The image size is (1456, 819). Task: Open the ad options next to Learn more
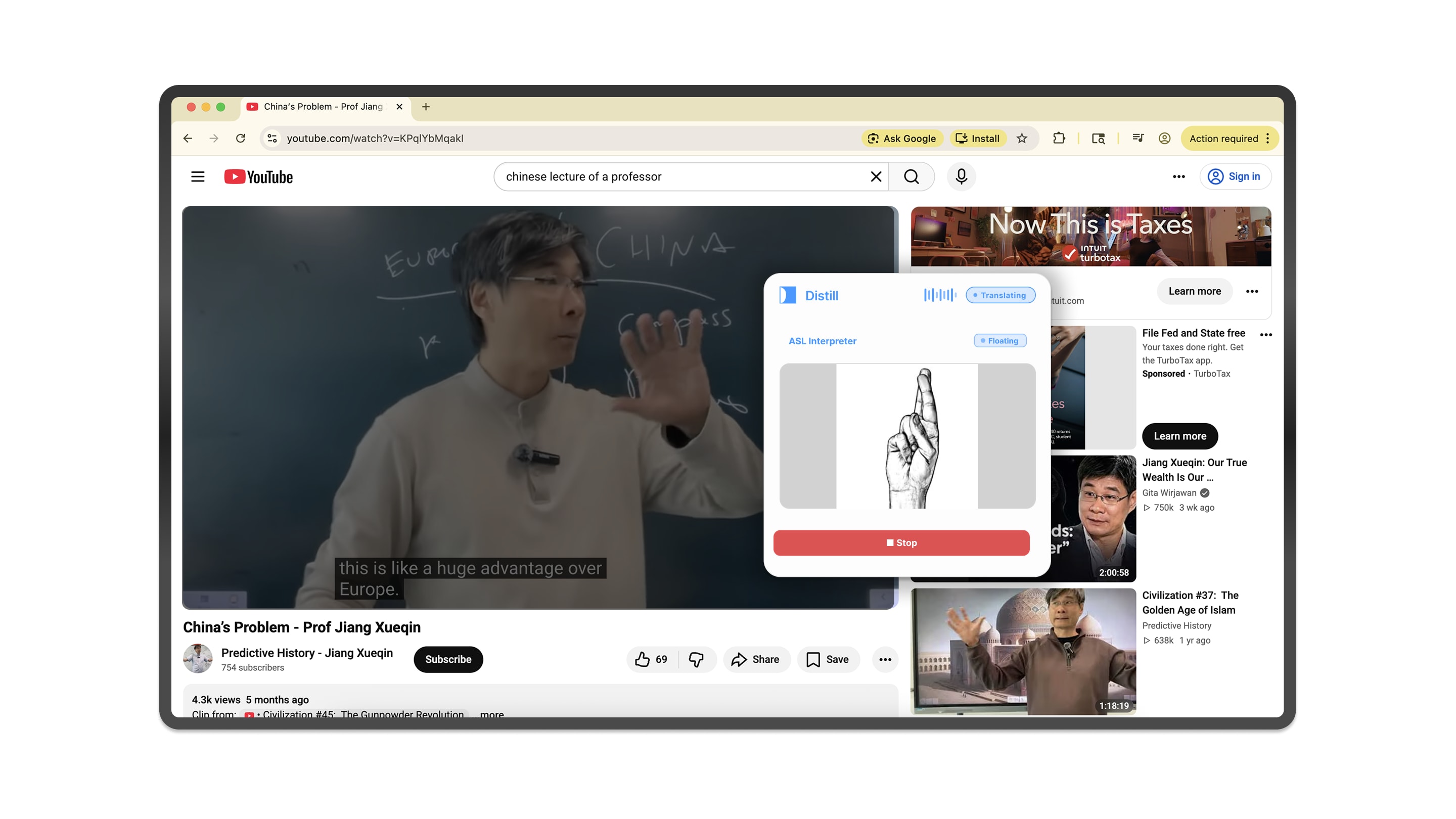[1252, 292]
